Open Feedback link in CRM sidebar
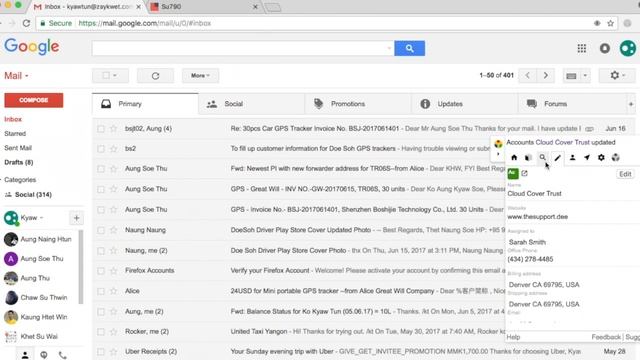 pos(606,337)
